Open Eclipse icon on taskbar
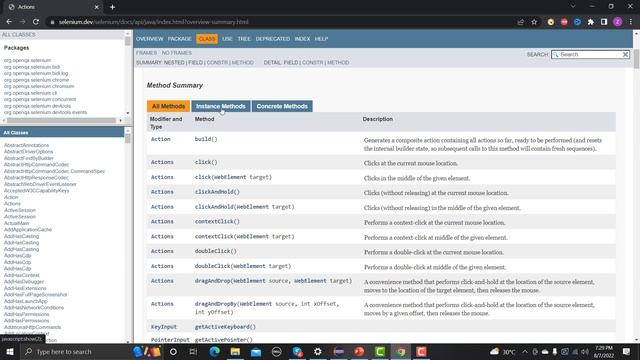The height and width of the screenshot is (360, 640). tap(338, 351)
